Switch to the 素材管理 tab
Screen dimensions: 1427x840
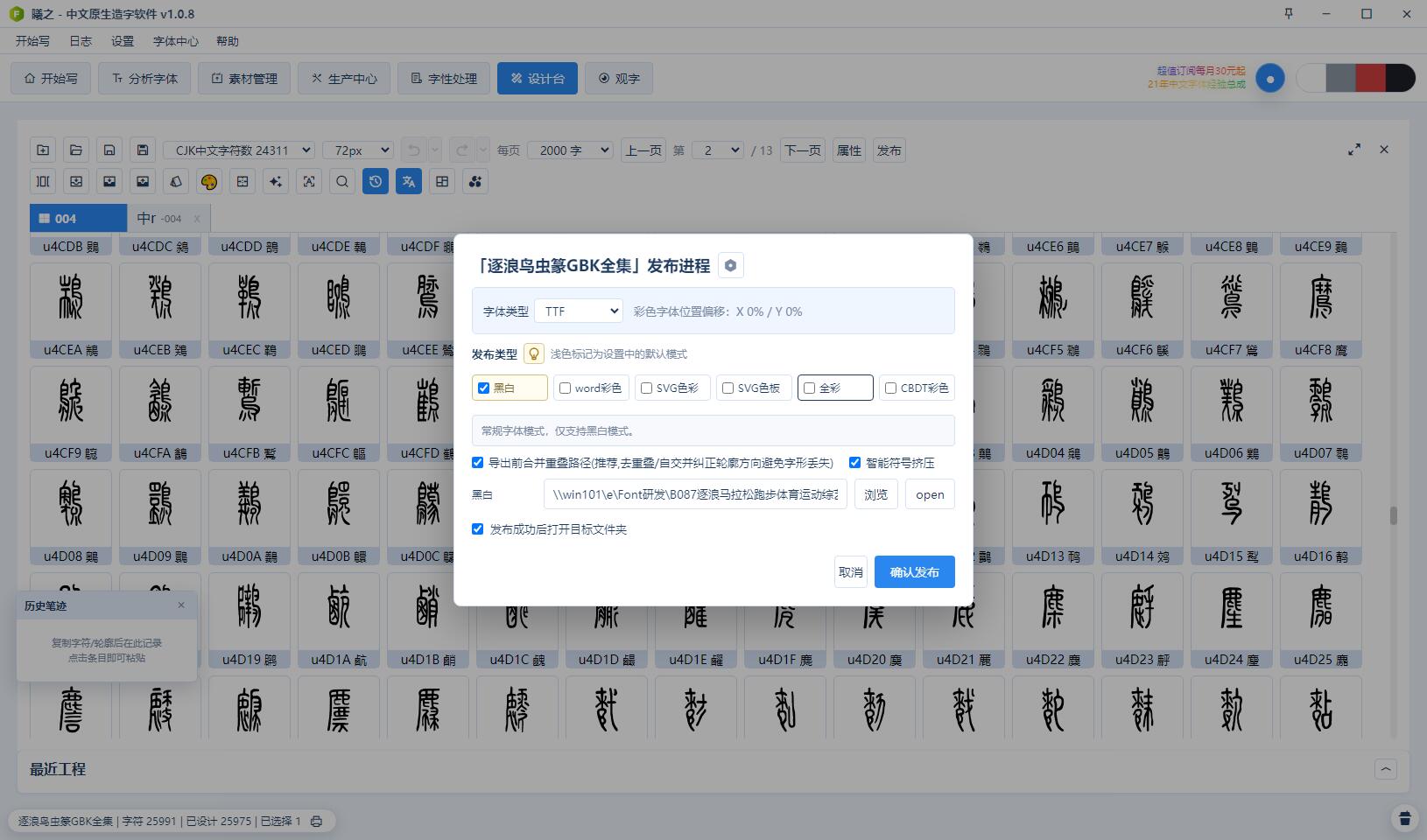pos(244,78)
